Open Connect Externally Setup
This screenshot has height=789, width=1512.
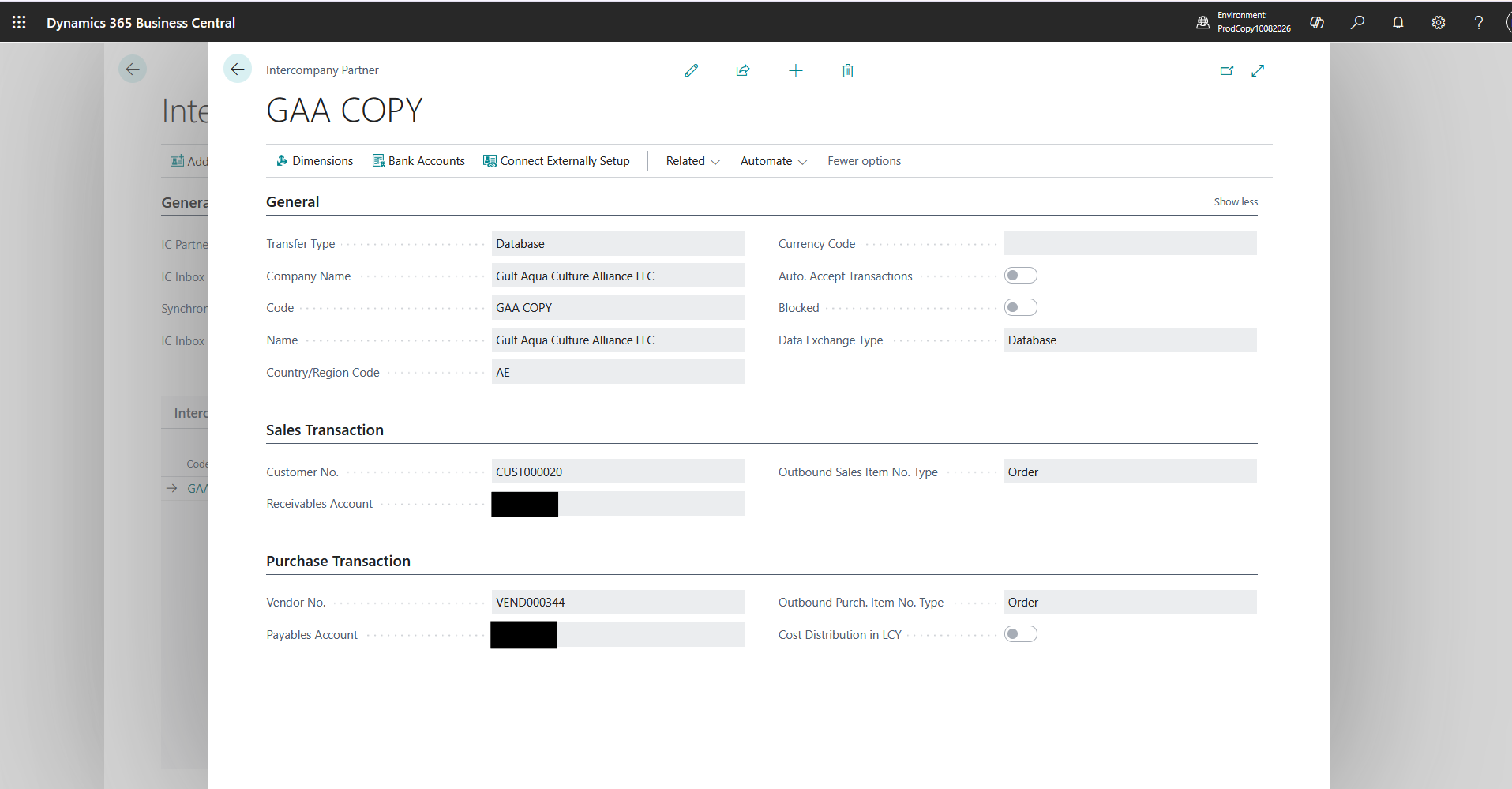pos(557,160)
